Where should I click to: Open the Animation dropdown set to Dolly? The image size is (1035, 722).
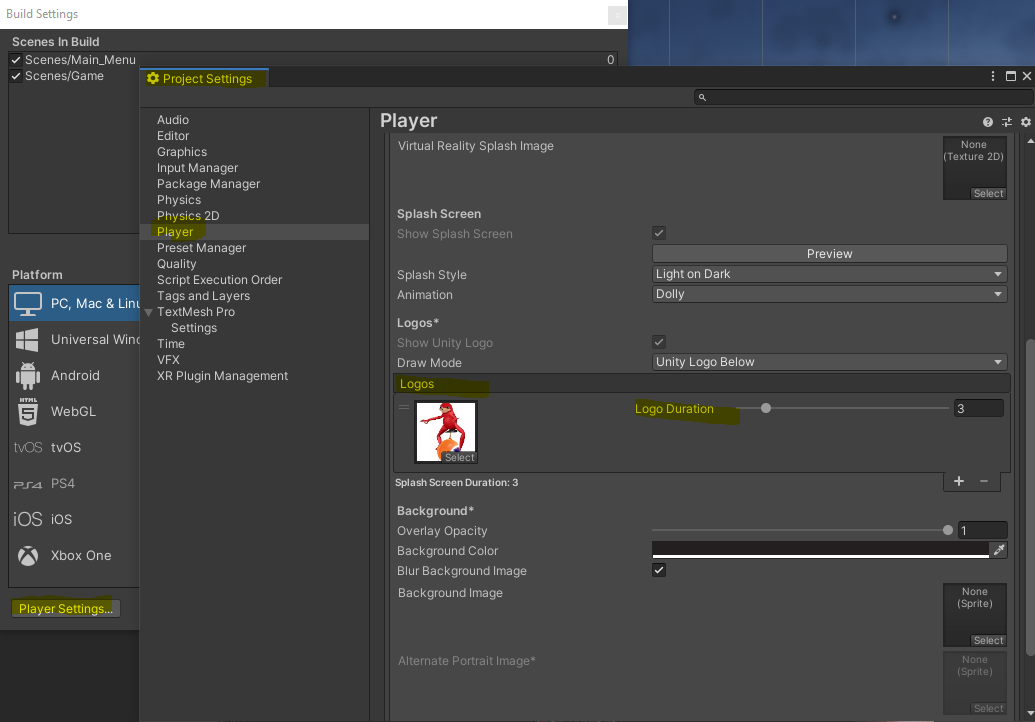[x=830, y=294]
